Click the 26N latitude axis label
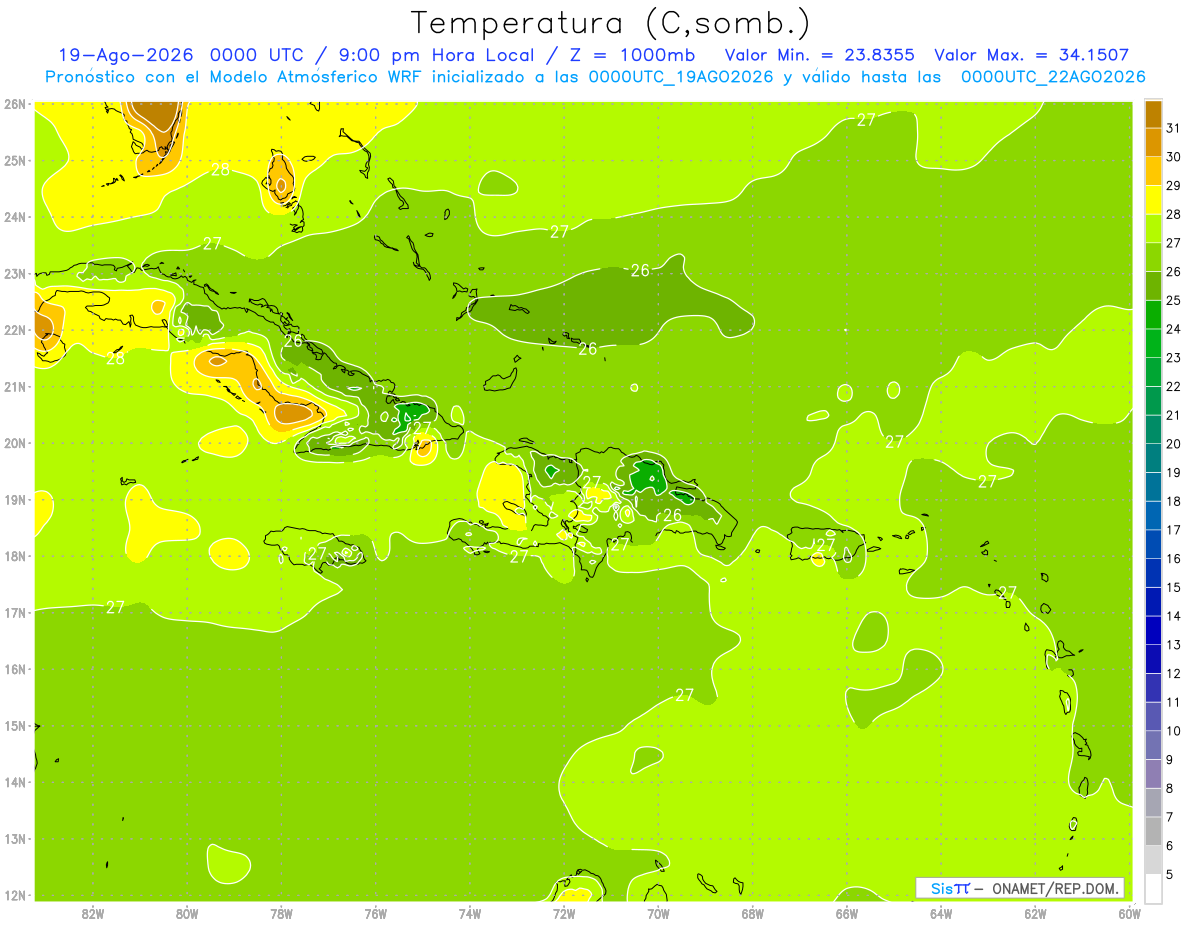This screenshot has height=927, width=1200. (14, 103)
